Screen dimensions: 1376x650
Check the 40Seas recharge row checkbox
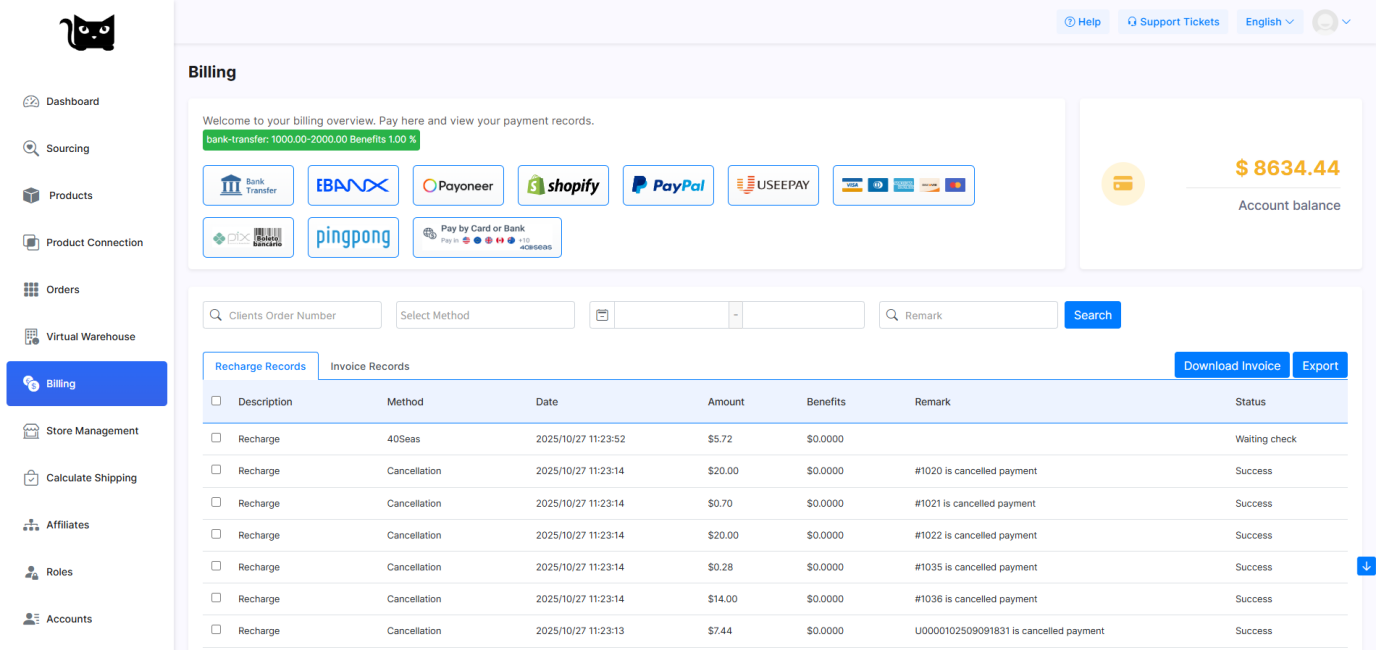coord(216,438)
